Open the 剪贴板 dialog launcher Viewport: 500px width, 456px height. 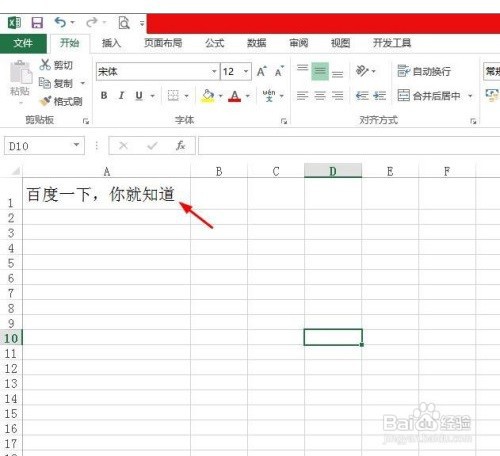coord(86,121)
